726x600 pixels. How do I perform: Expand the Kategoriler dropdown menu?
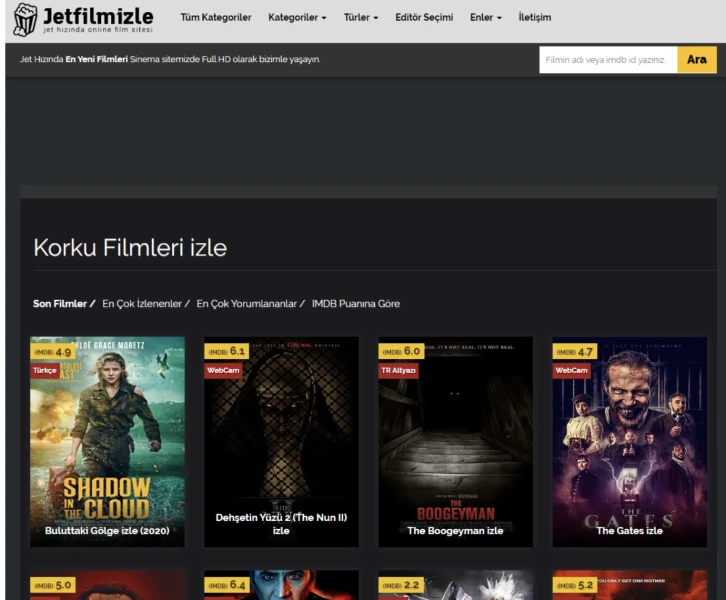point(297,18)
